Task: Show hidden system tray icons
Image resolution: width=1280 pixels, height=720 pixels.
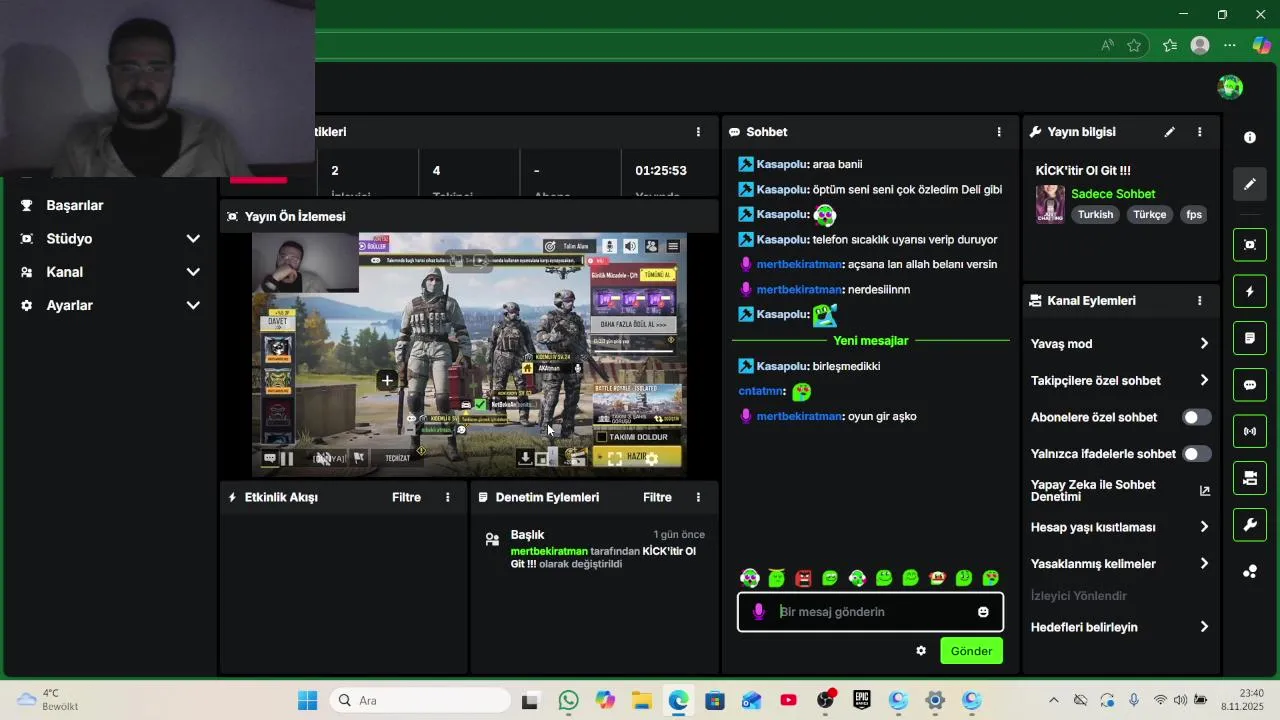Action: [x=1053, y=700]
